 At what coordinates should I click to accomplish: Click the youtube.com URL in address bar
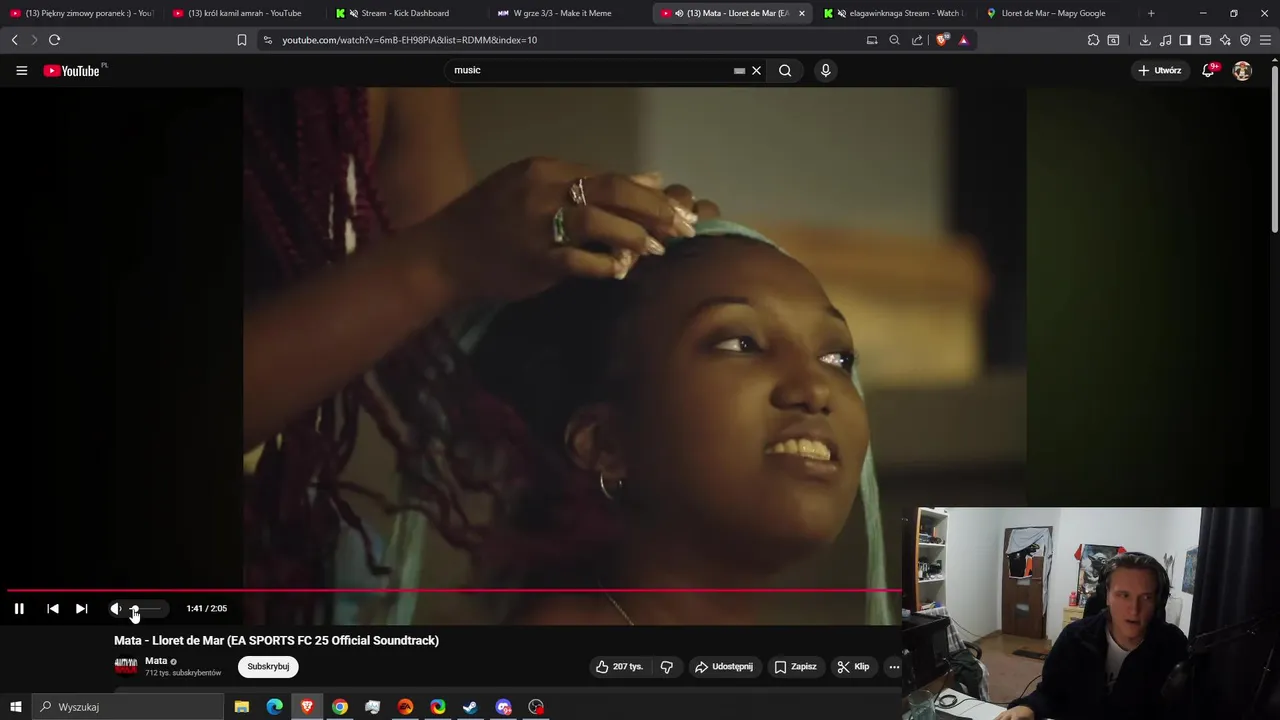[x=409, y=40]
